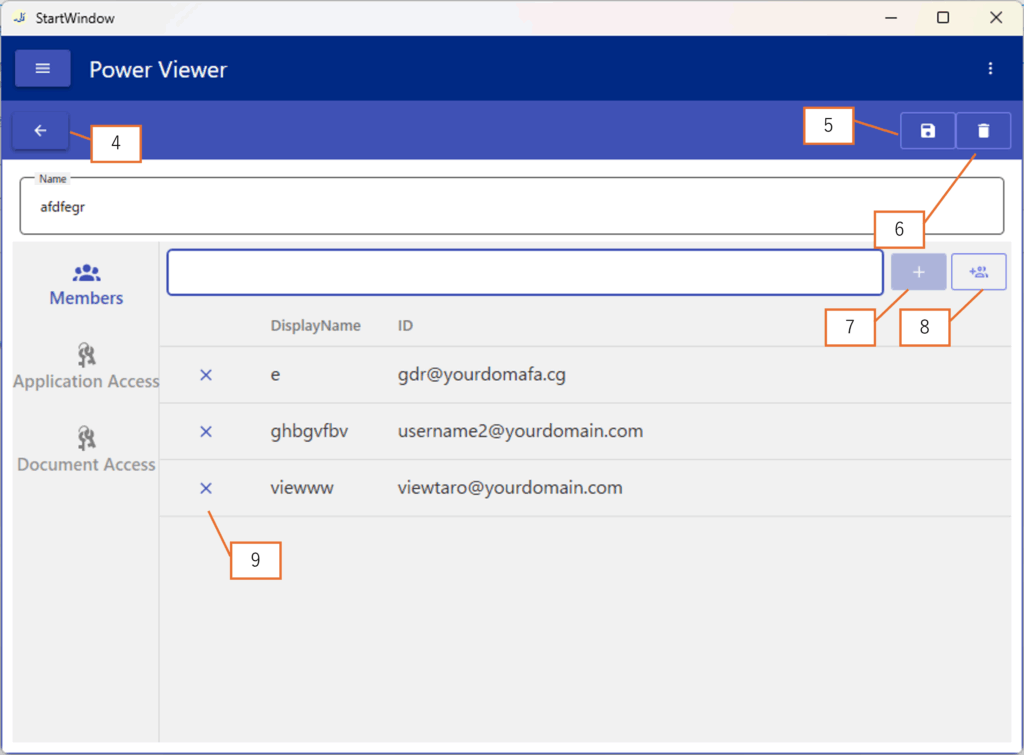Delete the group using trash icon

click(x=983, y=131)
